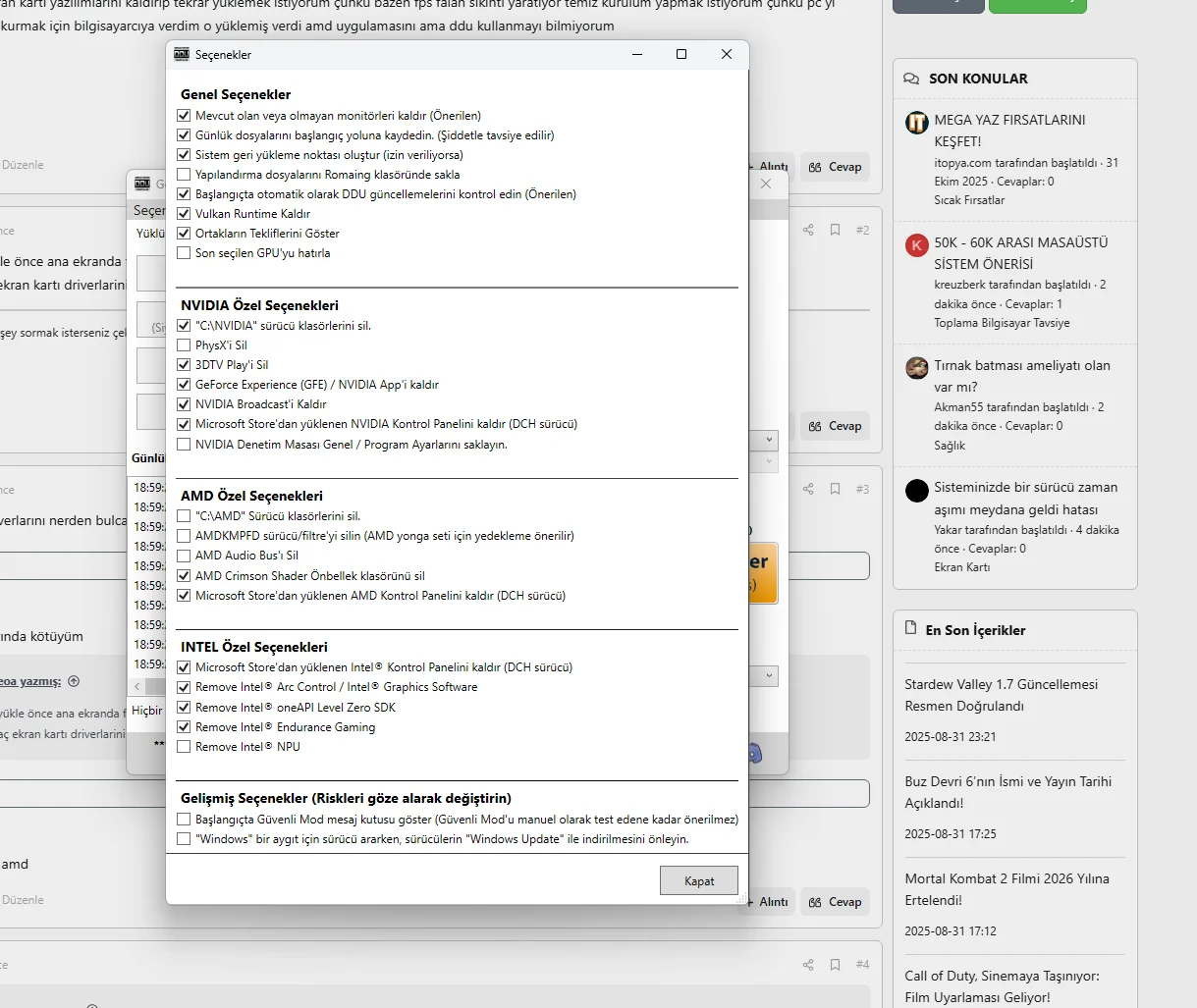Toggle 'Remove Intel Endurance Gaming'
Viewport: 1197px width, 1008px height.
tap(184, 726)
